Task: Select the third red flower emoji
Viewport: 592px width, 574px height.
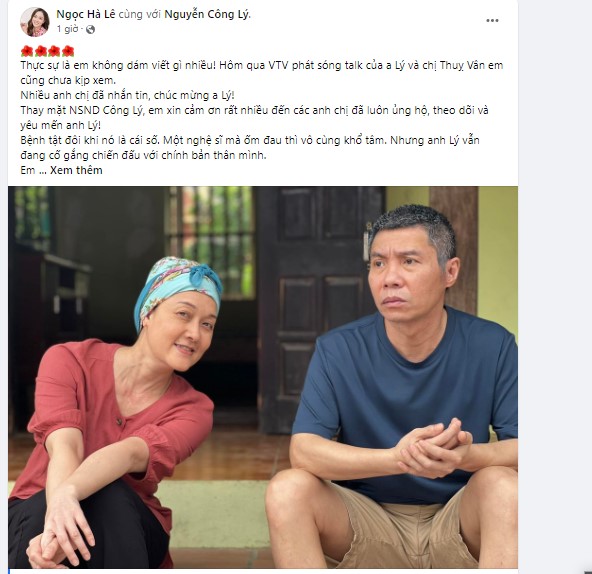Action: [x=54, y=51]
